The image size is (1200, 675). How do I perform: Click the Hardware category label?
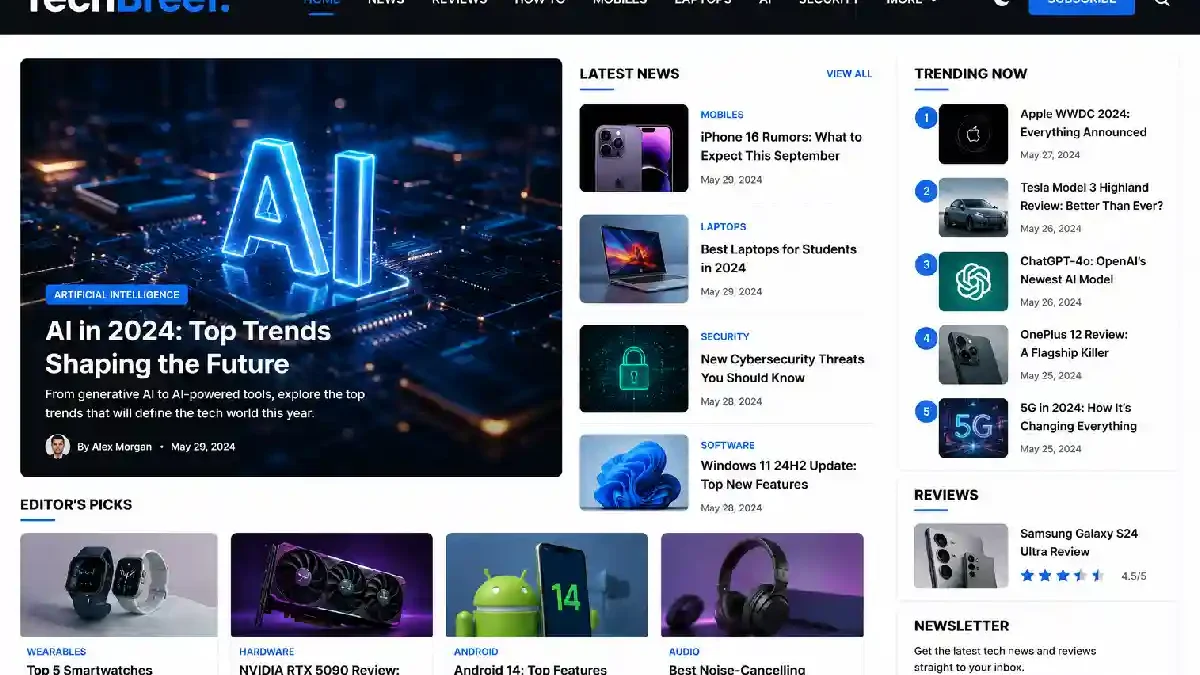(x=267, y=652)
